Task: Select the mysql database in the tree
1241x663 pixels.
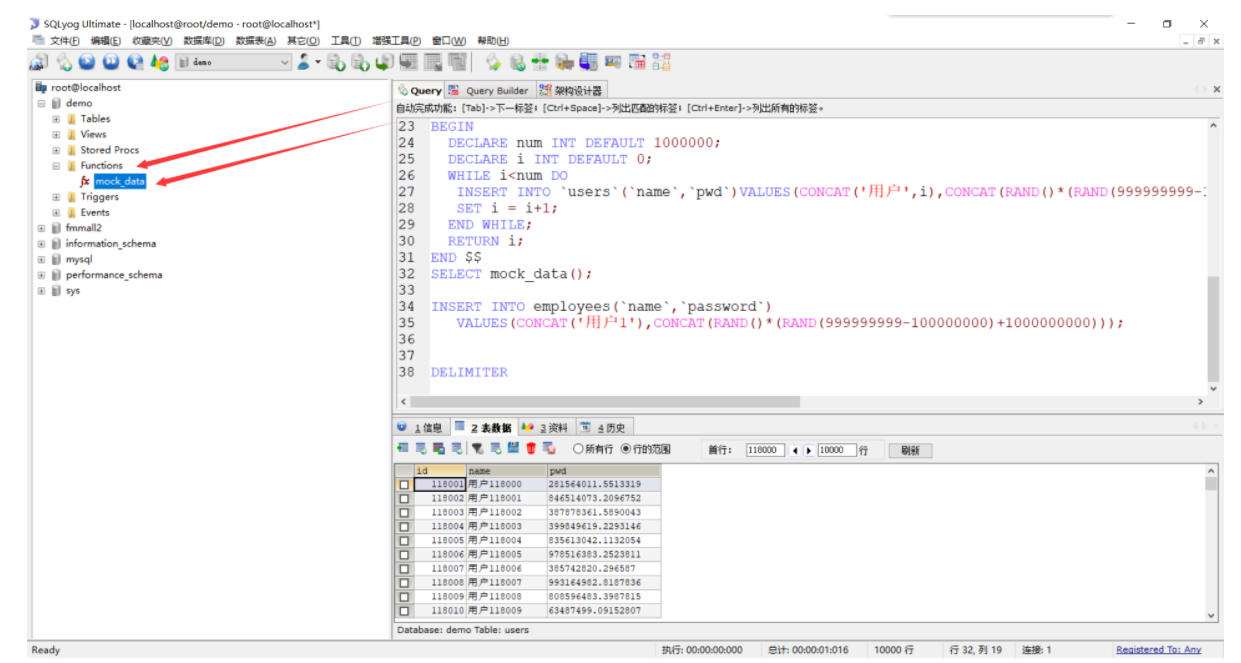Action: tap(79, 259)
